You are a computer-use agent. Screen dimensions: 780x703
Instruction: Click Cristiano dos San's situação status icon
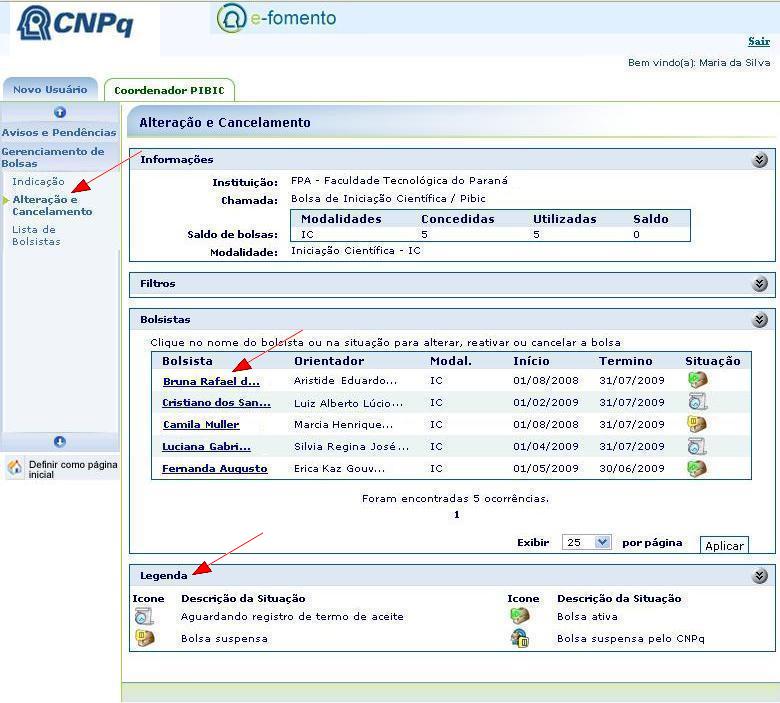point(697,402)
